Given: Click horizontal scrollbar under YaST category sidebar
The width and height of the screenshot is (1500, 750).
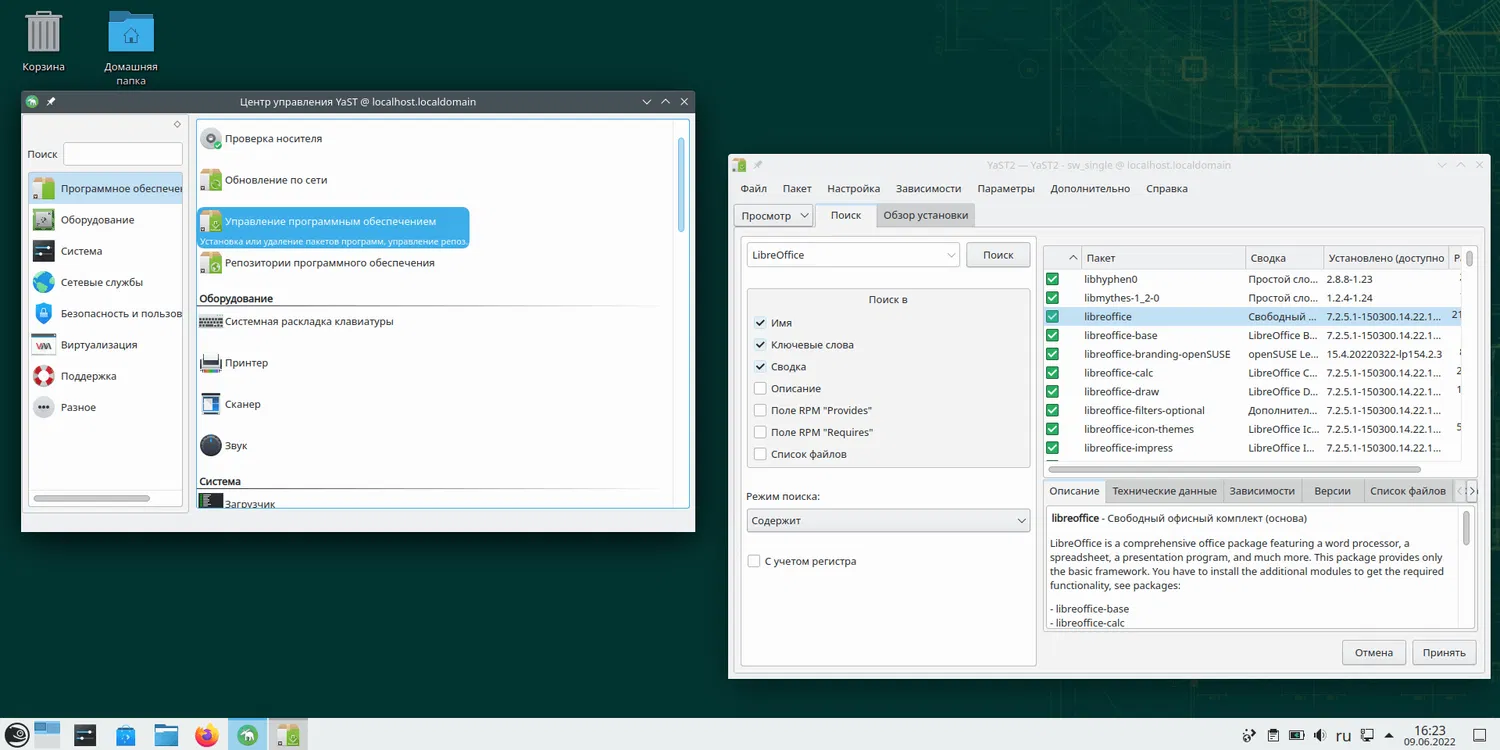Looking at the screenshot, I should tap(91, 498).
